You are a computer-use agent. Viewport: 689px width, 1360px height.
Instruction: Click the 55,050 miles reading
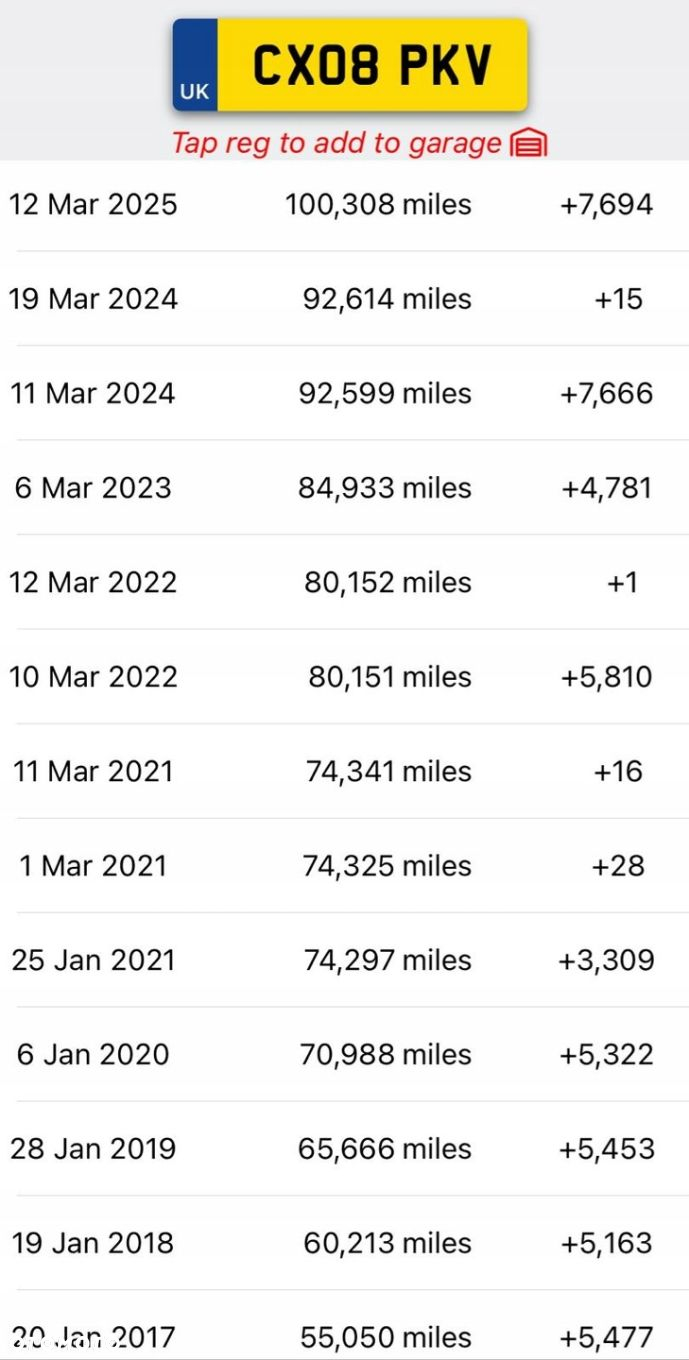386,1337
